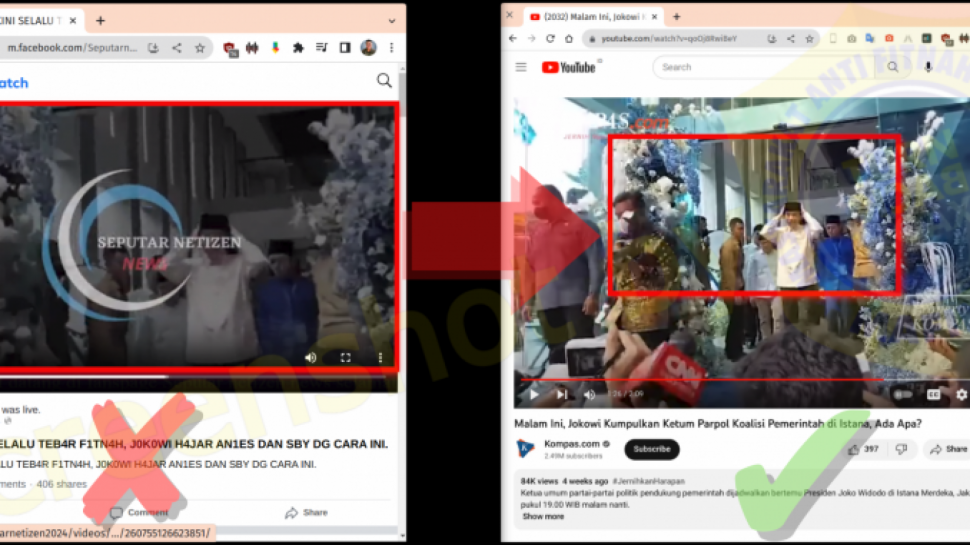Open media control playlist icon in left browser

(322, 48)
